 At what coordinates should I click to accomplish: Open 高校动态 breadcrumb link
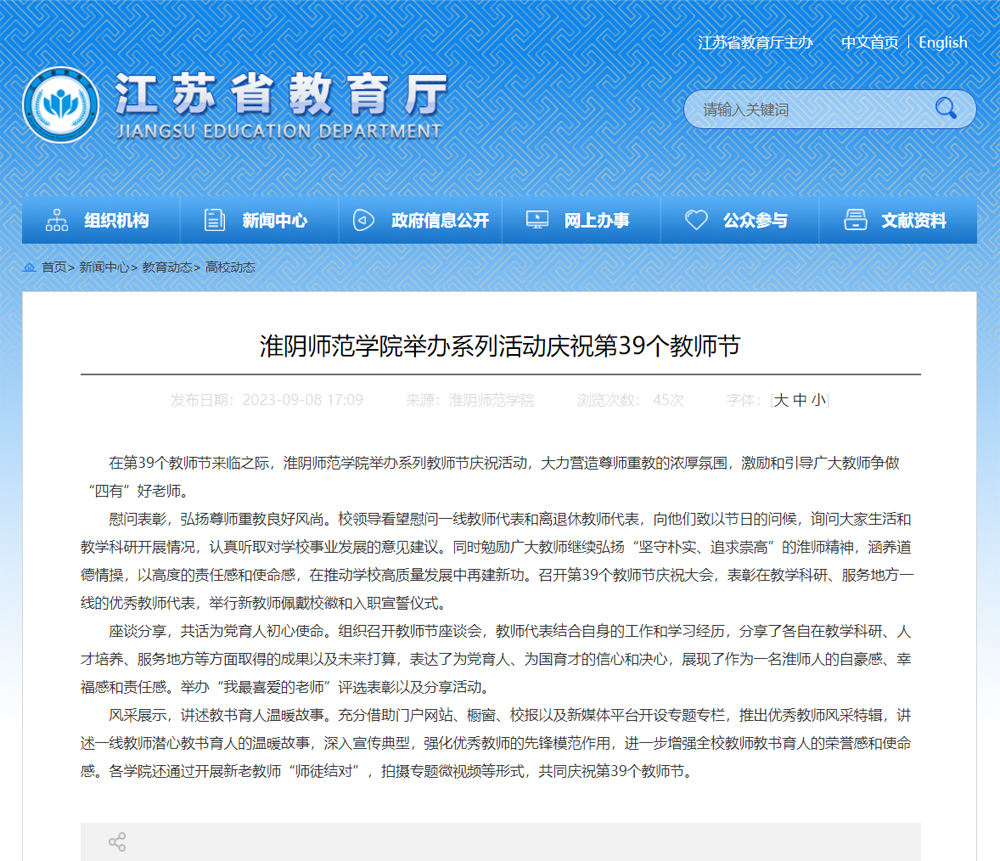pos(230,267)
